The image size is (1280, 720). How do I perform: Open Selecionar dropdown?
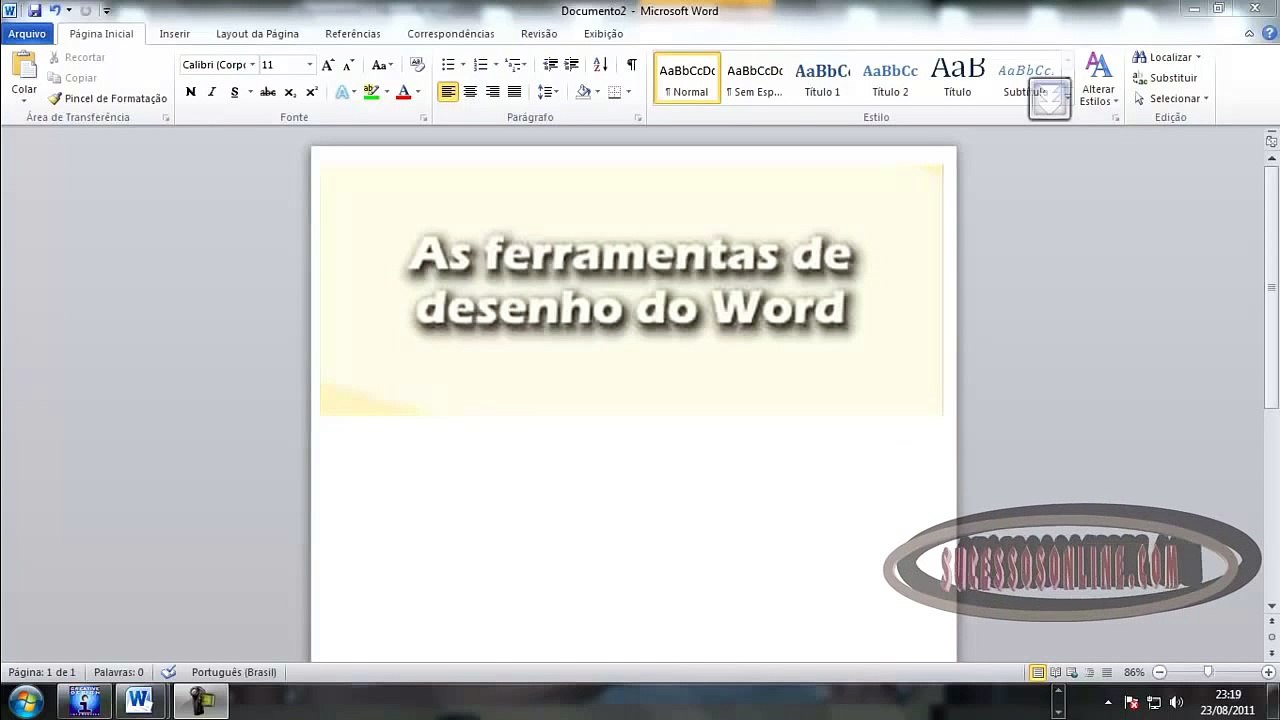click(1172, 99)
